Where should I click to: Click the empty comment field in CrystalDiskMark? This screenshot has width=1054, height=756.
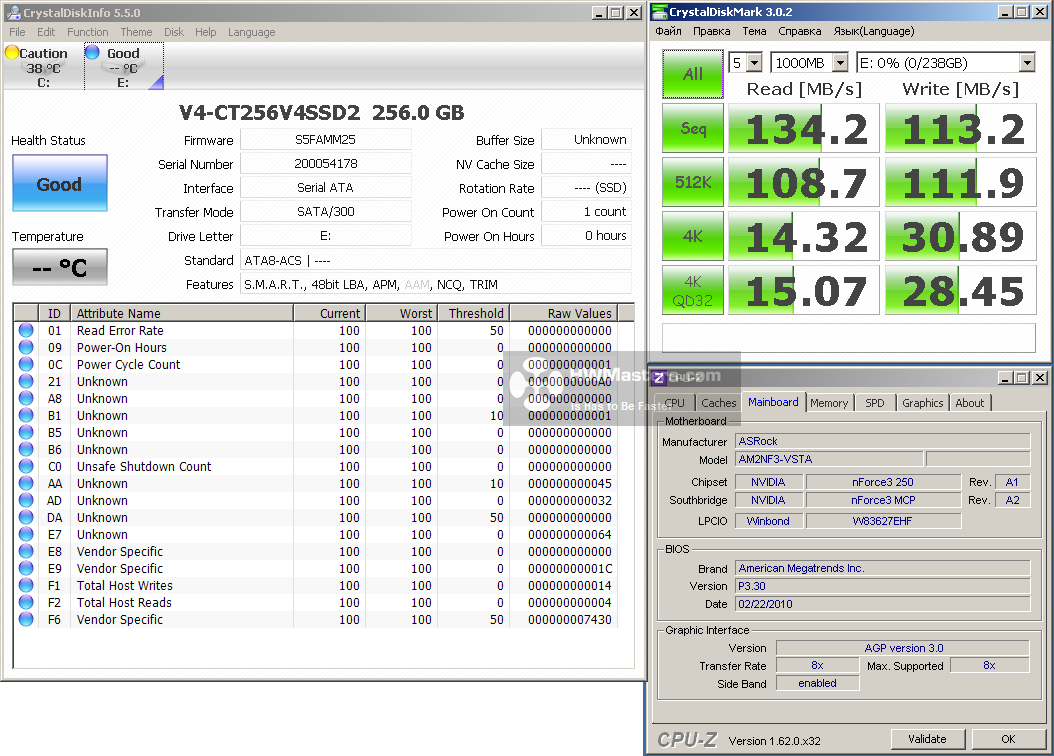click(x=848, y=337)
